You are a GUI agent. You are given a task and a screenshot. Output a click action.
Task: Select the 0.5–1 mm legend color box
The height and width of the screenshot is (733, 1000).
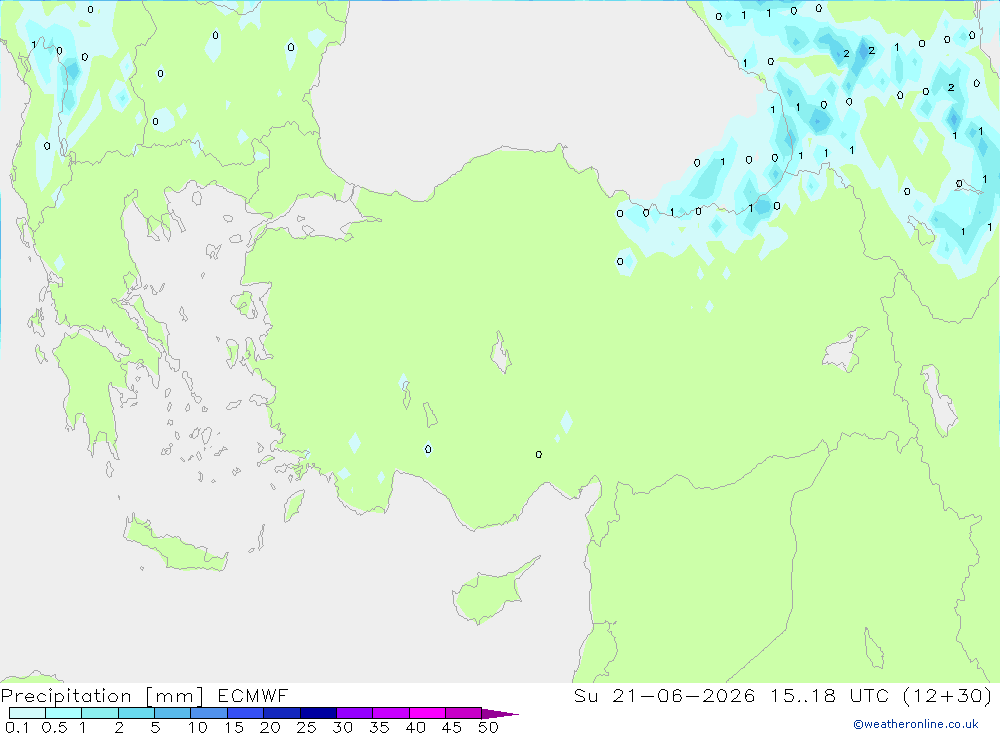64,713
